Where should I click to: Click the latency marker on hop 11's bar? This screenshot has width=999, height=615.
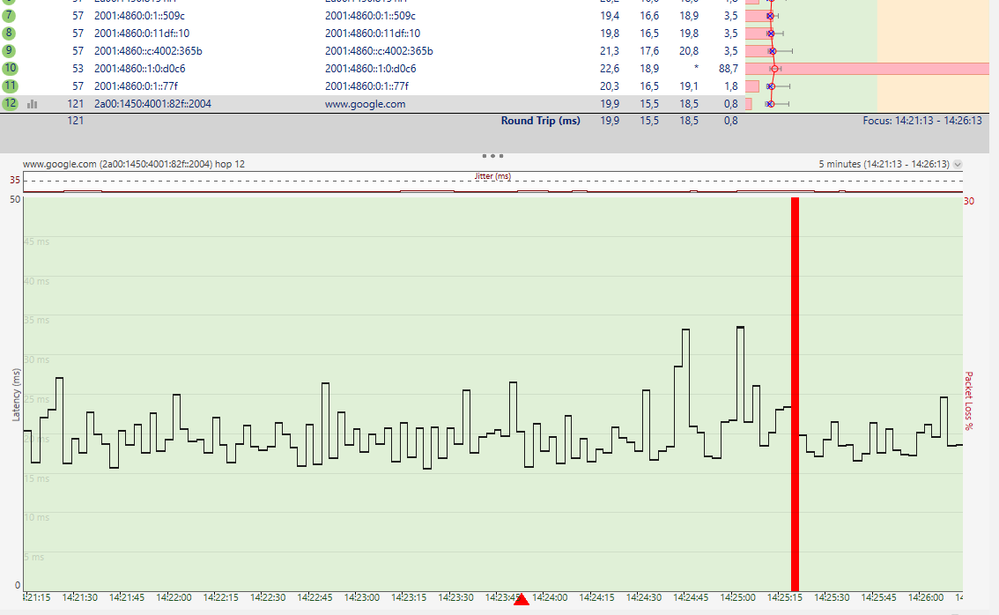coord(770,86)
